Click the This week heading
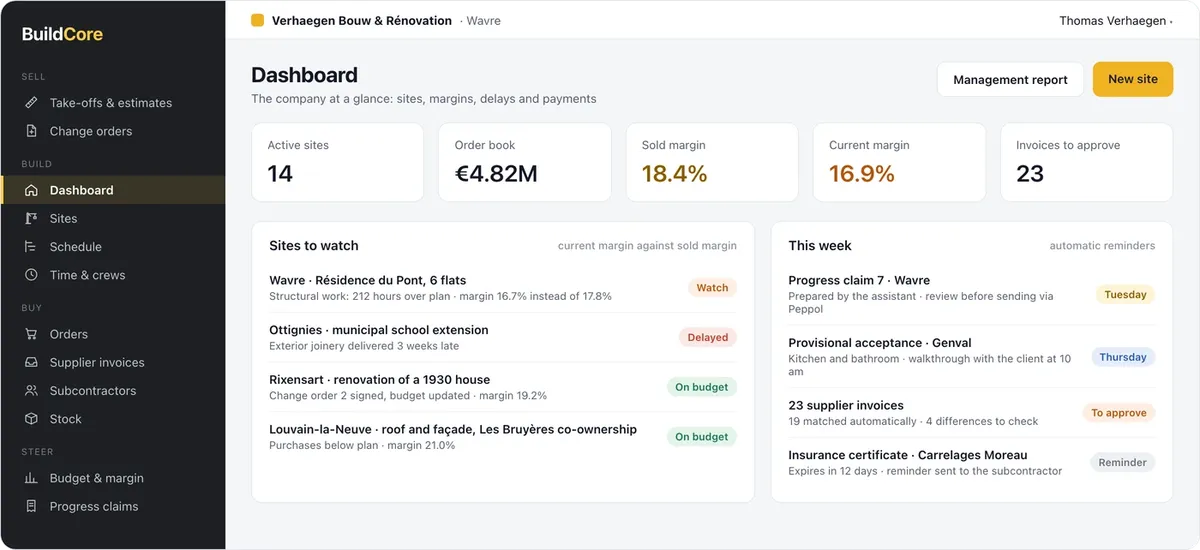 820,245
